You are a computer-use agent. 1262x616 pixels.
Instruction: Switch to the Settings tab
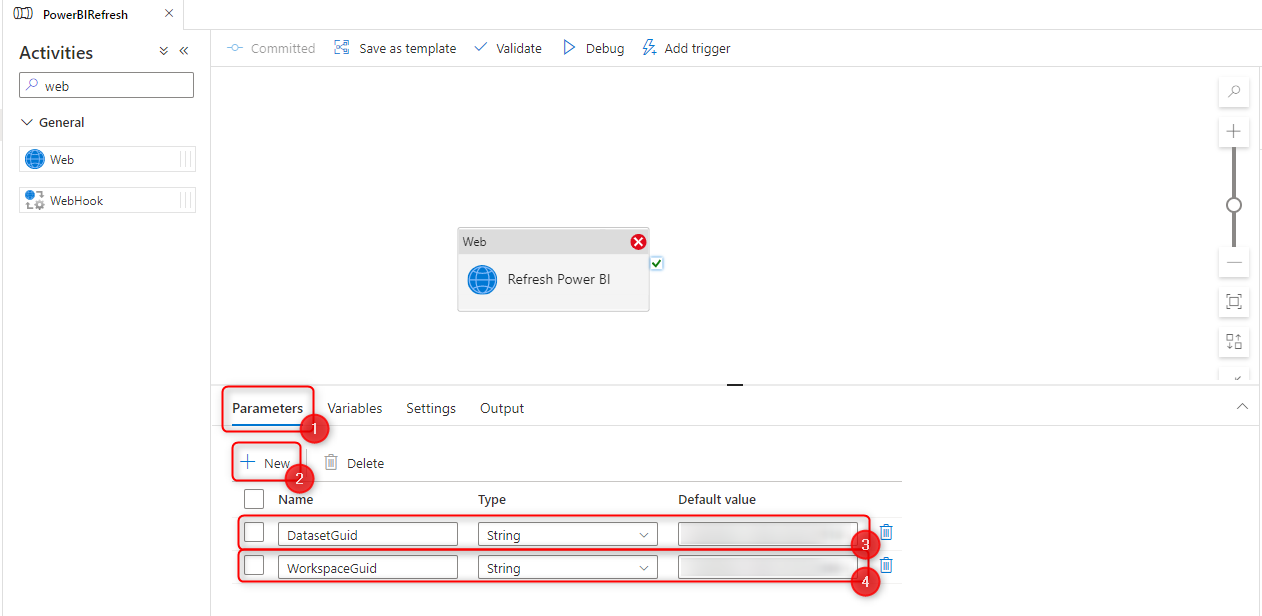coord(431,408)
